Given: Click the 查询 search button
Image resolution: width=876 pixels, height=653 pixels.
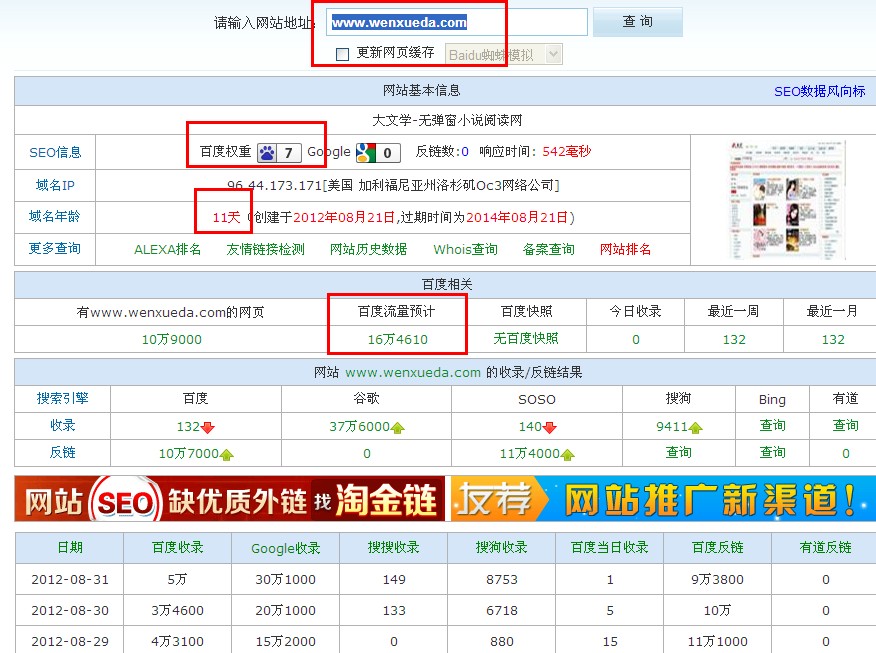Looking at the screenshot, I should tap(637, 22).
